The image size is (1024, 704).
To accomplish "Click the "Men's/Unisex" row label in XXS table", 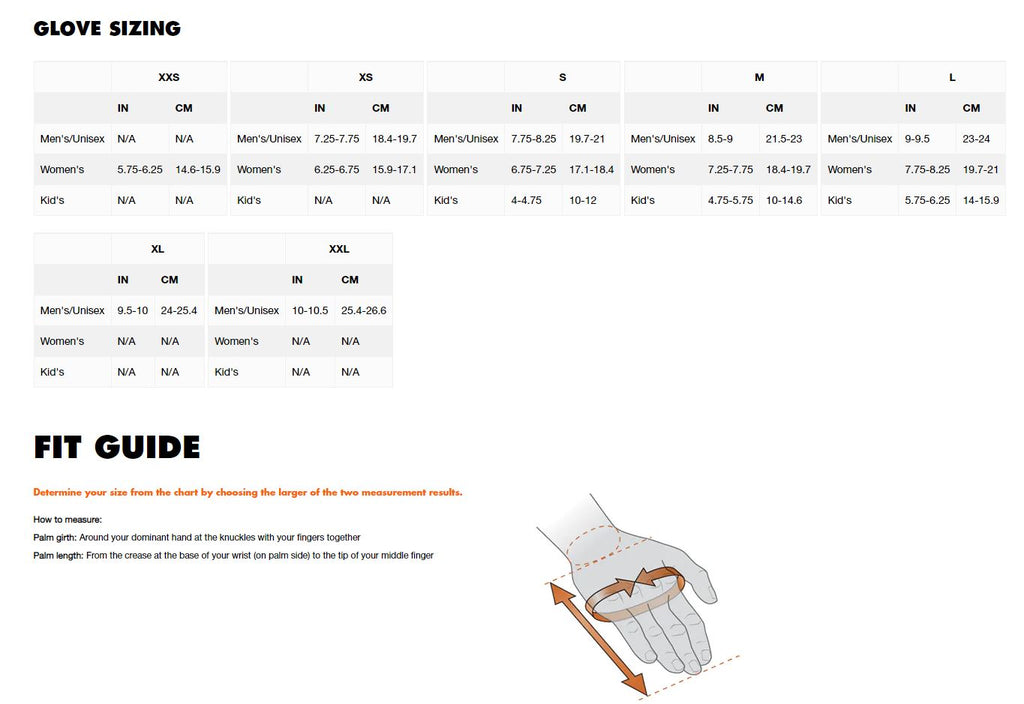I will [x=72, y=139].
